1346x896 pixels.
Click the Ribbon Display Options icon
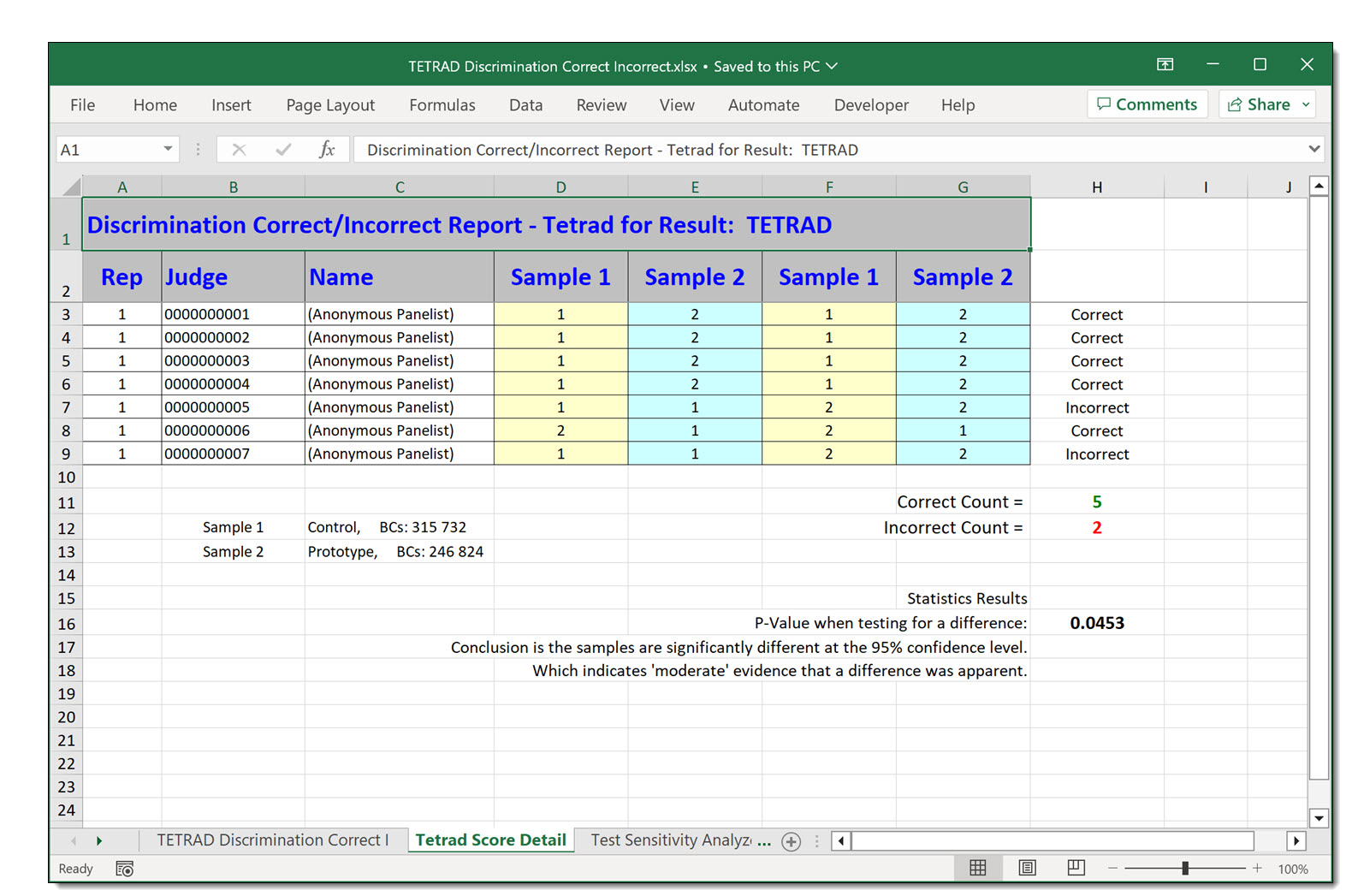[1165, 64]
